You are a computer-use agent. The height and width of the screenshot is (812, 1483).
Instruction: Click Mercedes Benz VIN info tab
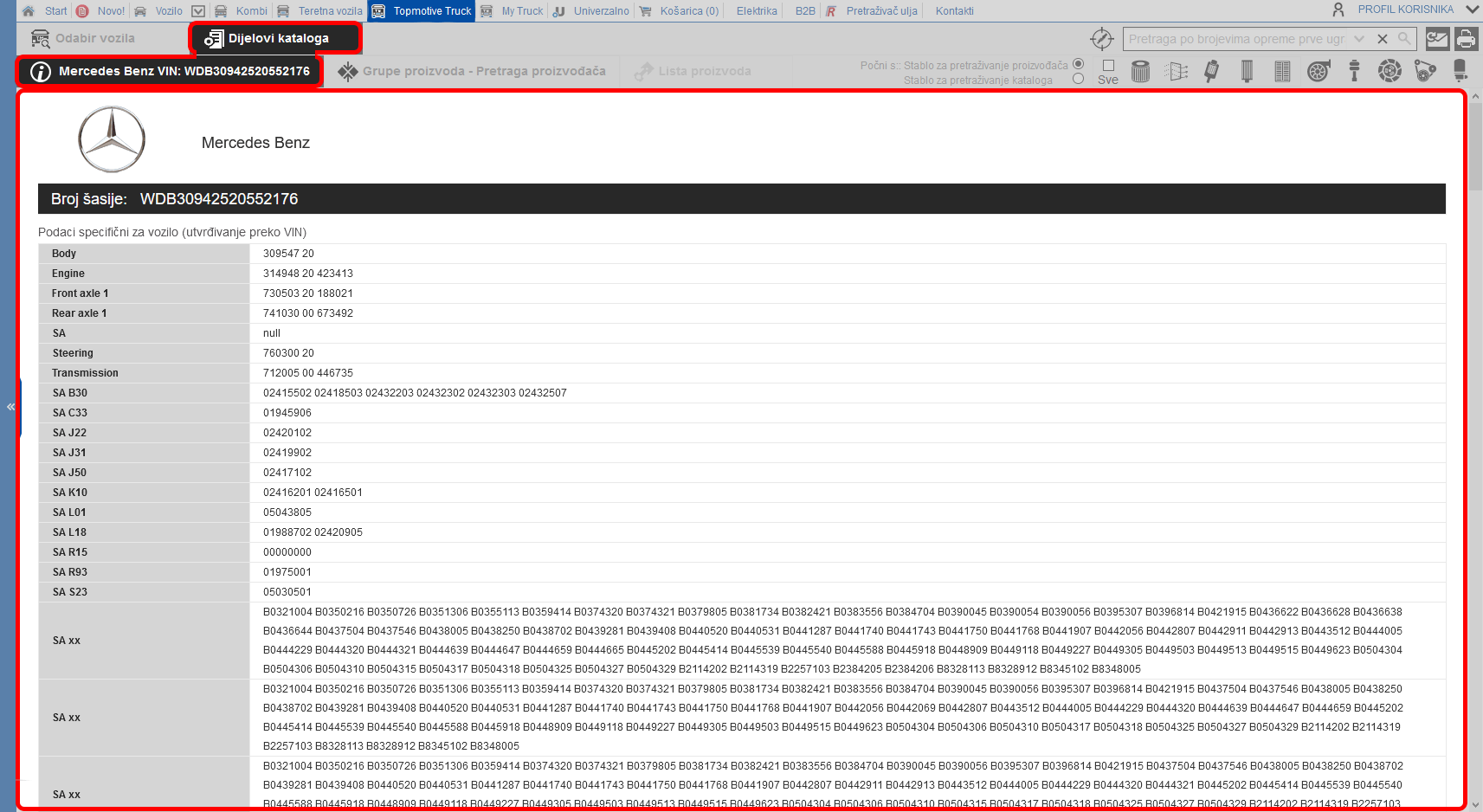point(169,71)
